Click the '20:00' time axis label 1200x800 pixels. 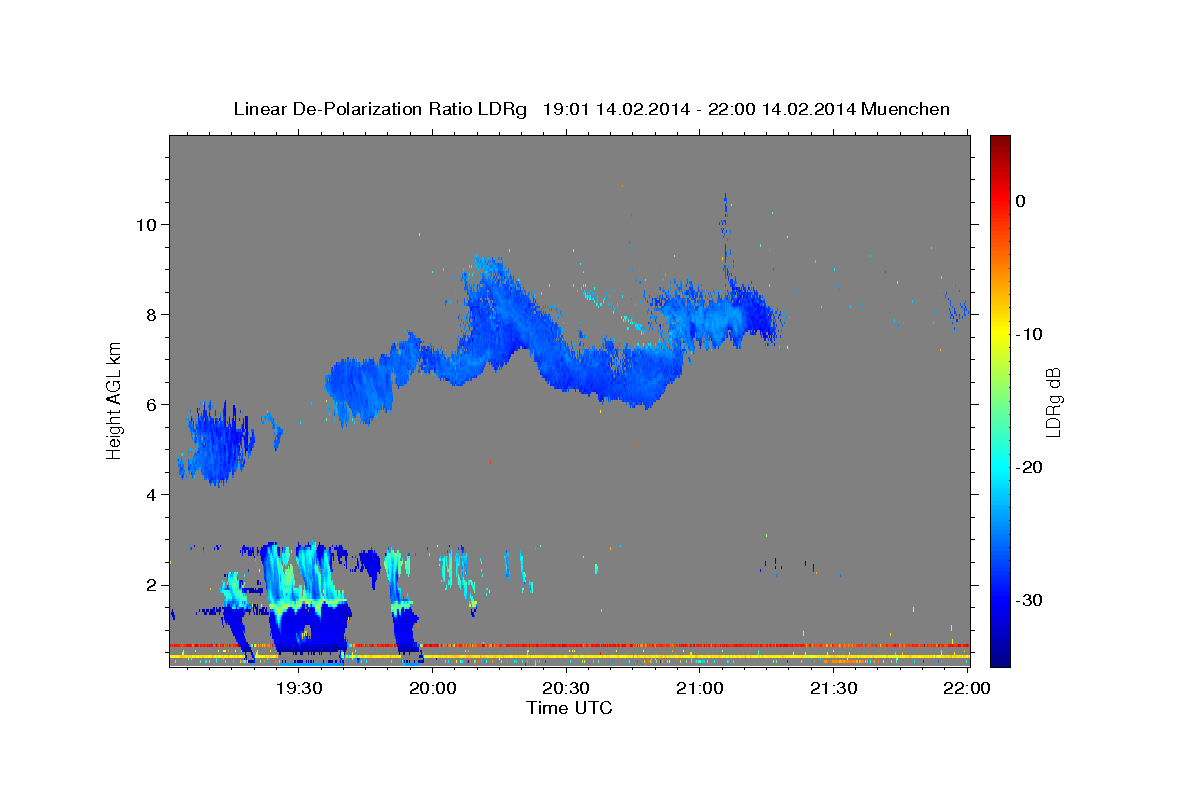tap(433, 688)
